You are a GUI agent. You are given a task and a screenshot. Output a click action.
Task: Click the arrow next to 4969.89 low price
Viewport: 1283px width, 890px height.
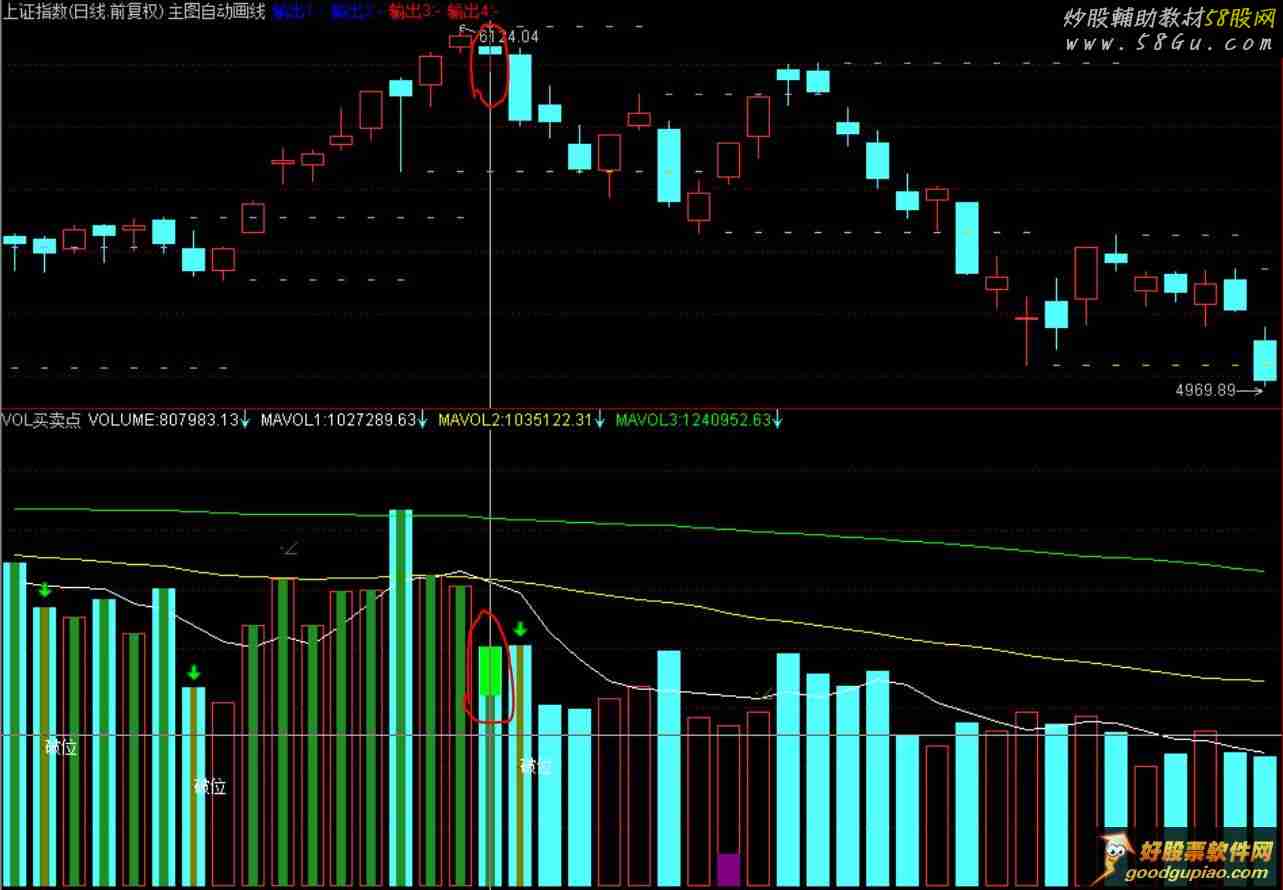coord(1250,391)
